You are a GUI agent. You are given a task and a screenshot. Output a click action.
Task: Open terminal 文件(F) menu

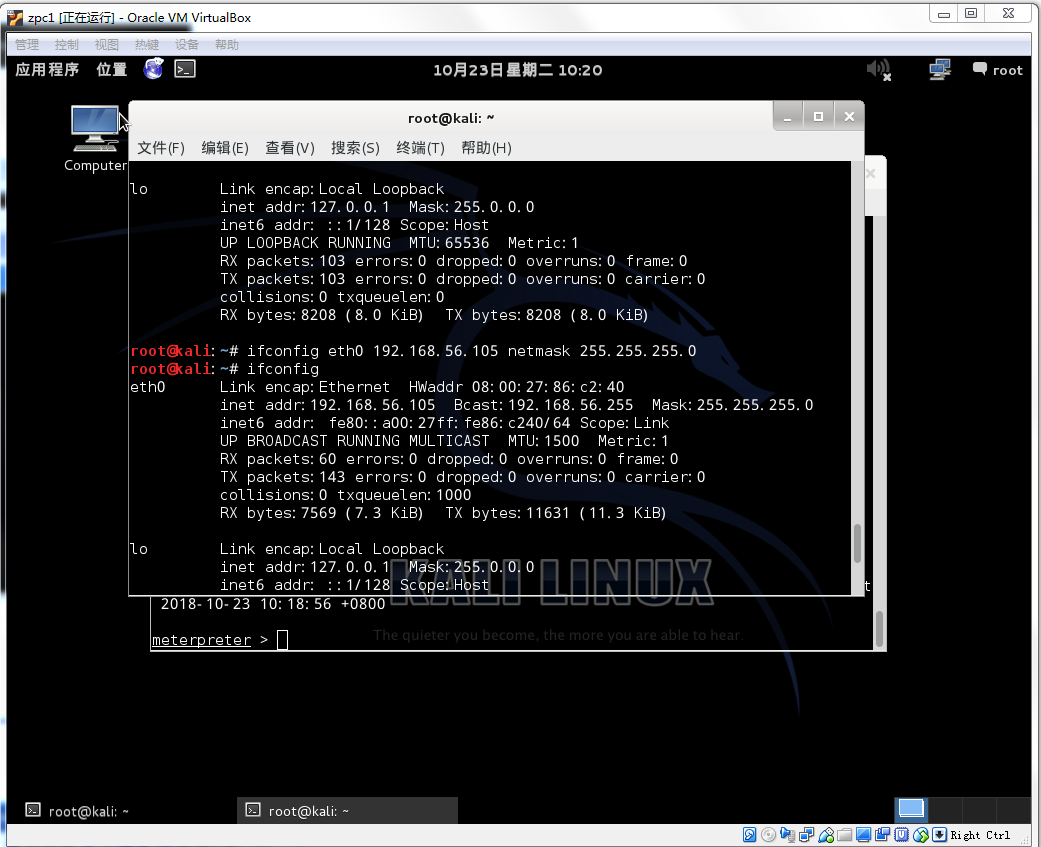pos(161,147)
